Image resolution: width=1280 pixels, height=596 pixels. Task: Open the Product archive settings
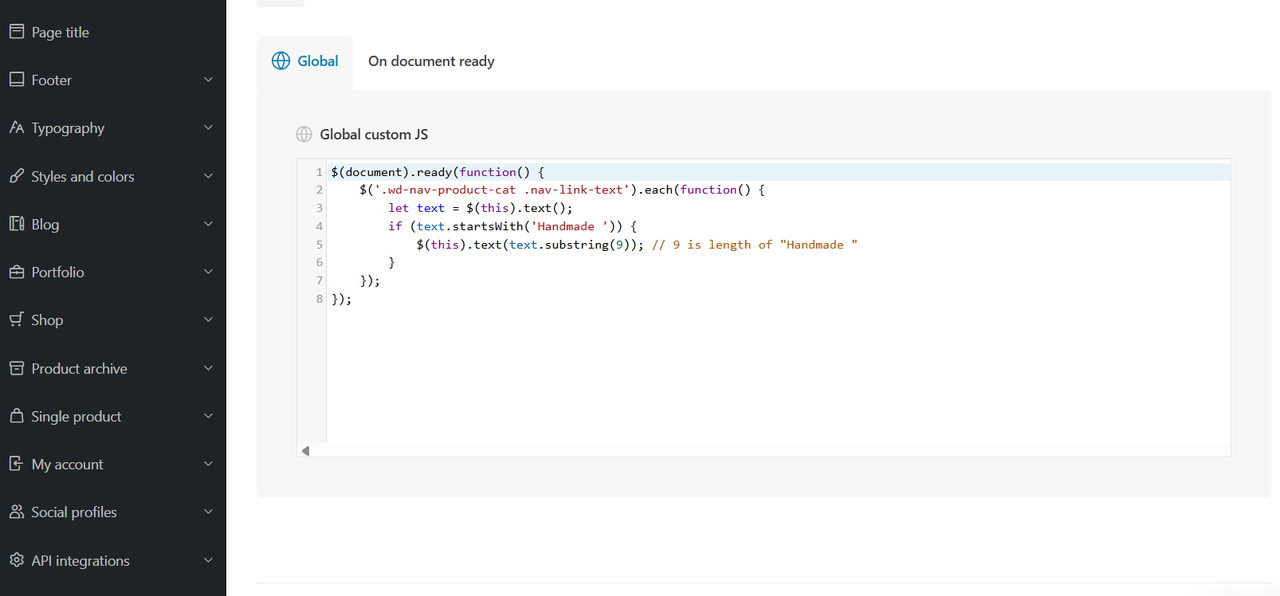click(113, 368)
